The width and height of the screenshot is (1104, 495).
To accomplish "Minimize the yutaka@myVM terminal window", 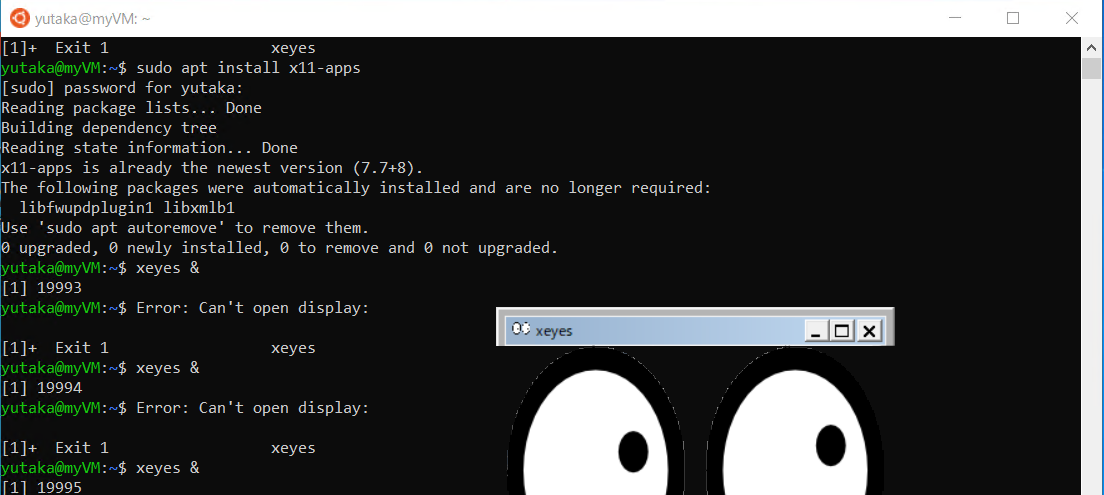I will point(954,18).
